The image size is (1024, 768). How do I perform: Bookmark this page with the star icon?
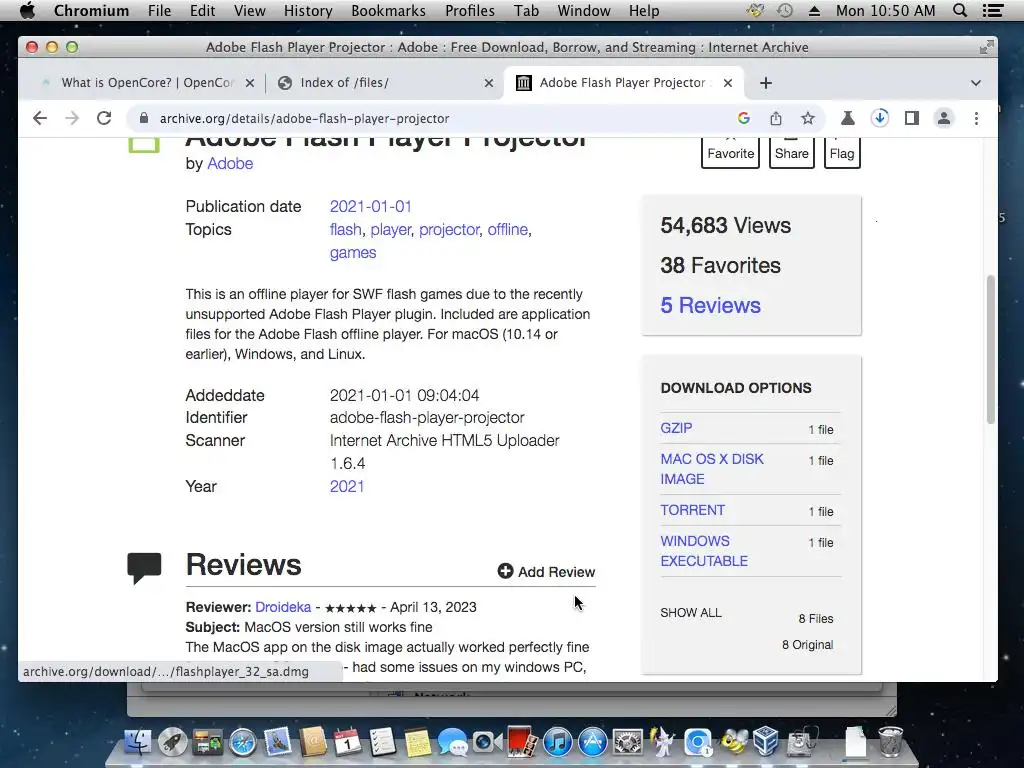point(808,118)
